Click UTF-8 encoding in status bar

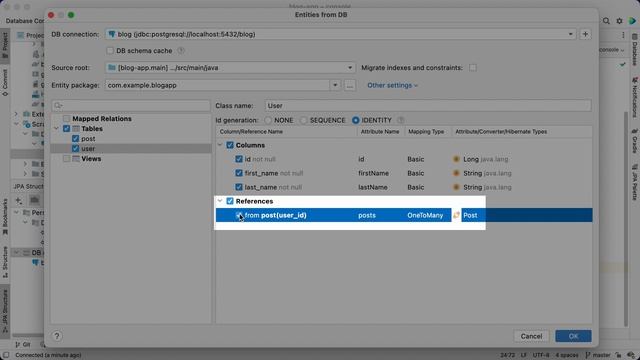tap(541, 355)
